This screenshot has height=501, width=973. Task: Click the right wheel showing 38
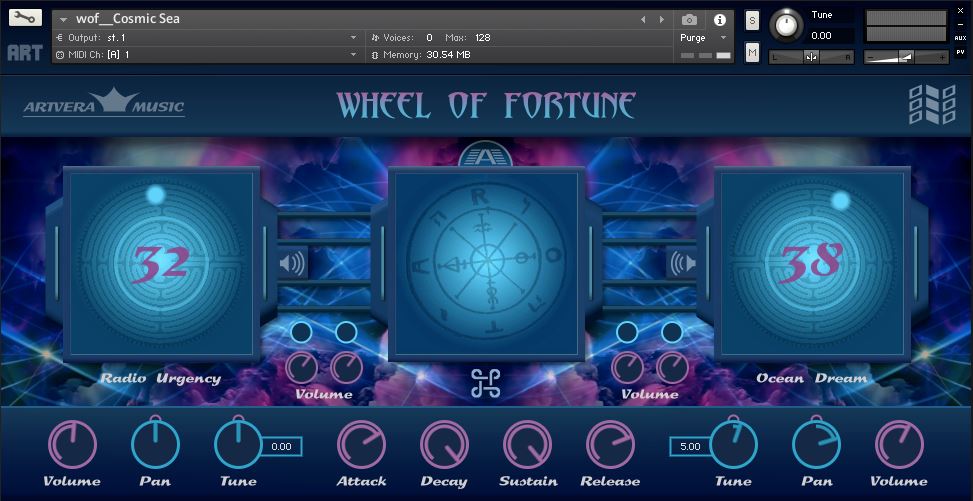[812, 264]
